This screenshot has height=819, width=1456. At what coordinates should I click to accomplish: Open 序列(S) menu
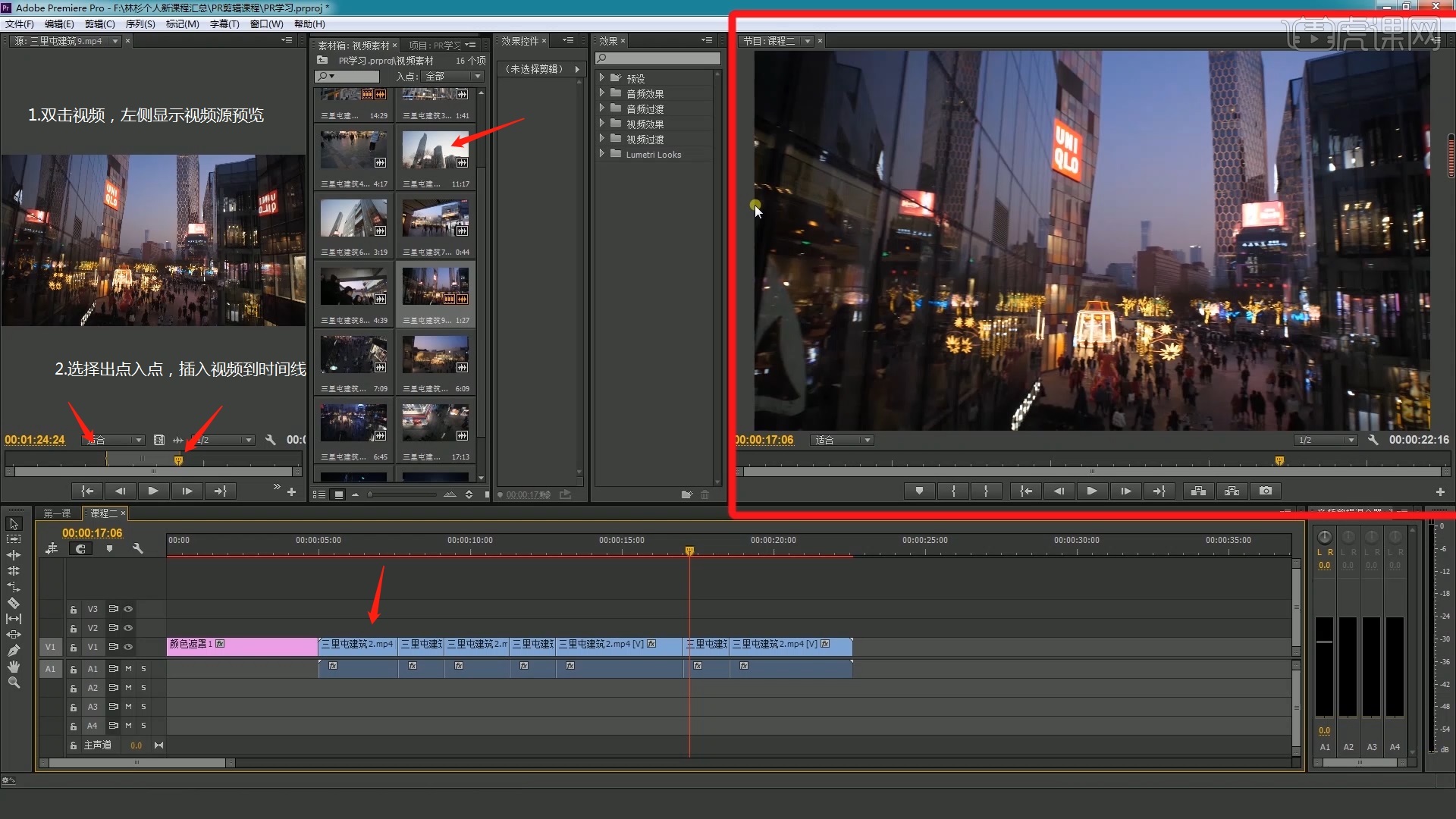tap(140, 24)
